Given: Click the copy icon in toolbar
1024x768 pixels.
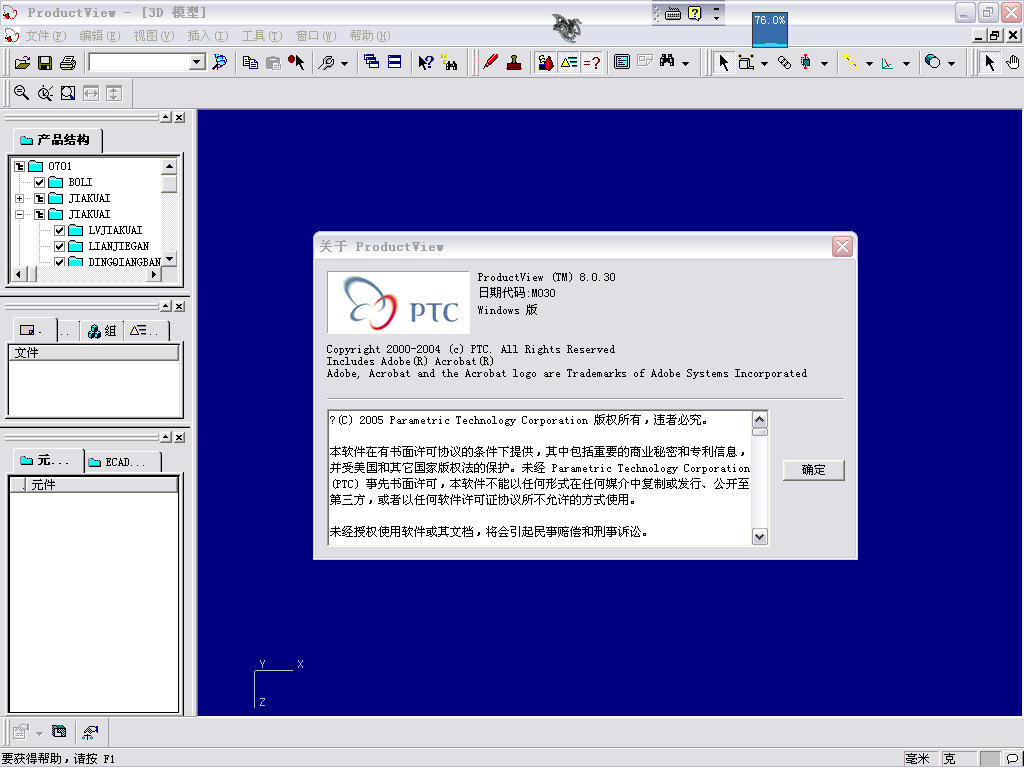Looking at the screenshot, I should tap(250, 63).
